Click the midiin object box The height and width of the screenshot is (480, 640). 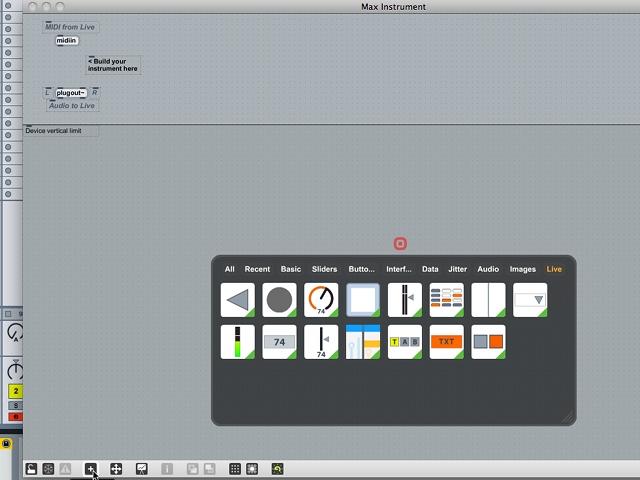point(66,40)
